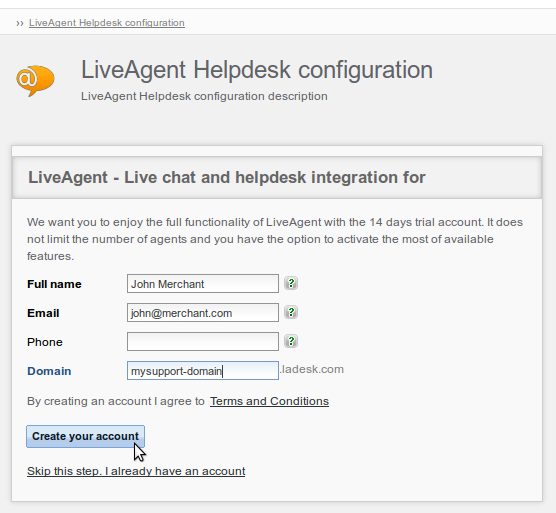The image size is (556, 513).
Task: Click the Phone field label
Action: tap(45, 342)
